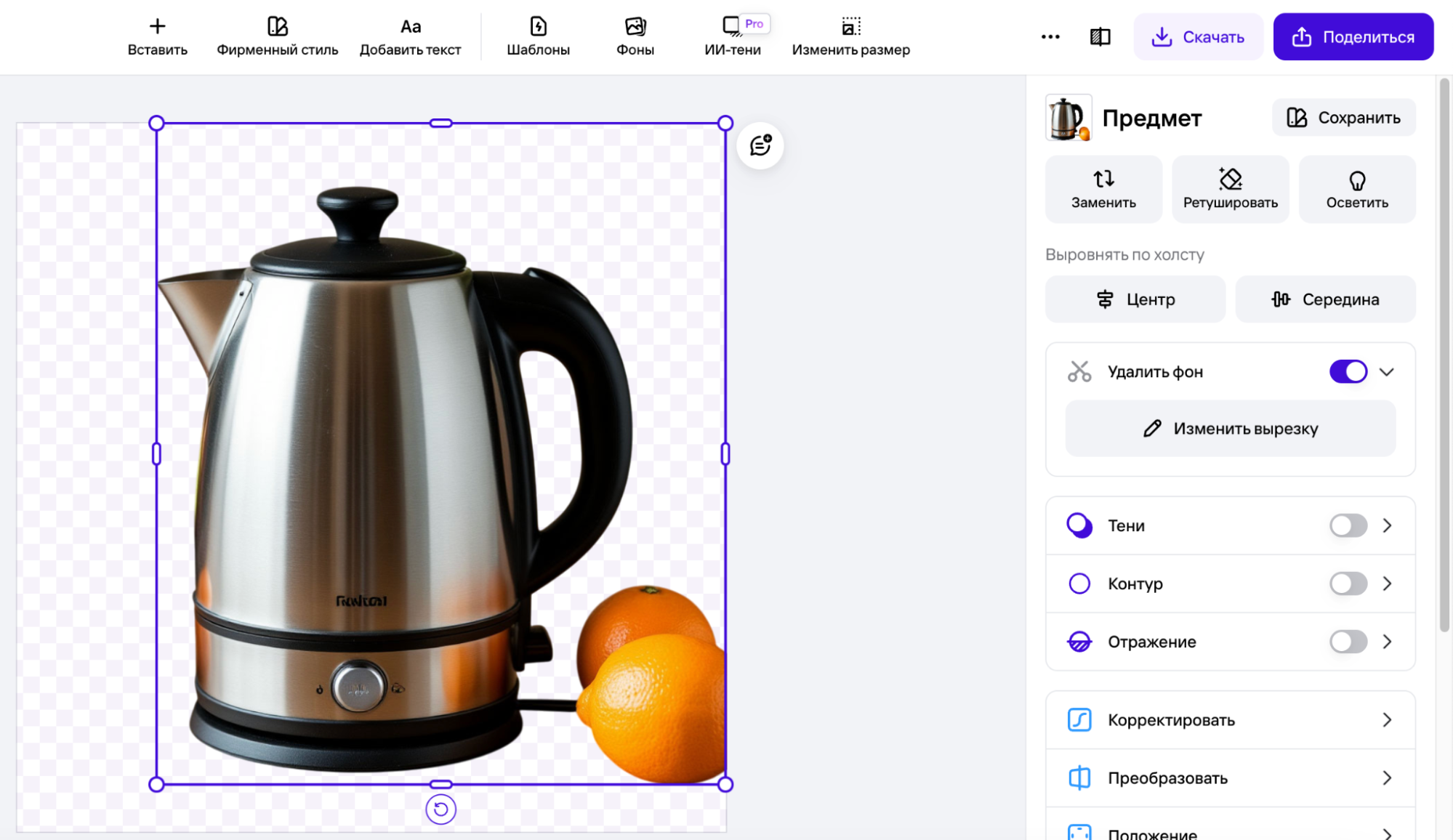Image resolution: width=1453 pixels, height=840 pixels.
Task: Click the Вставить plus icon
Action: tap(157, 27)
